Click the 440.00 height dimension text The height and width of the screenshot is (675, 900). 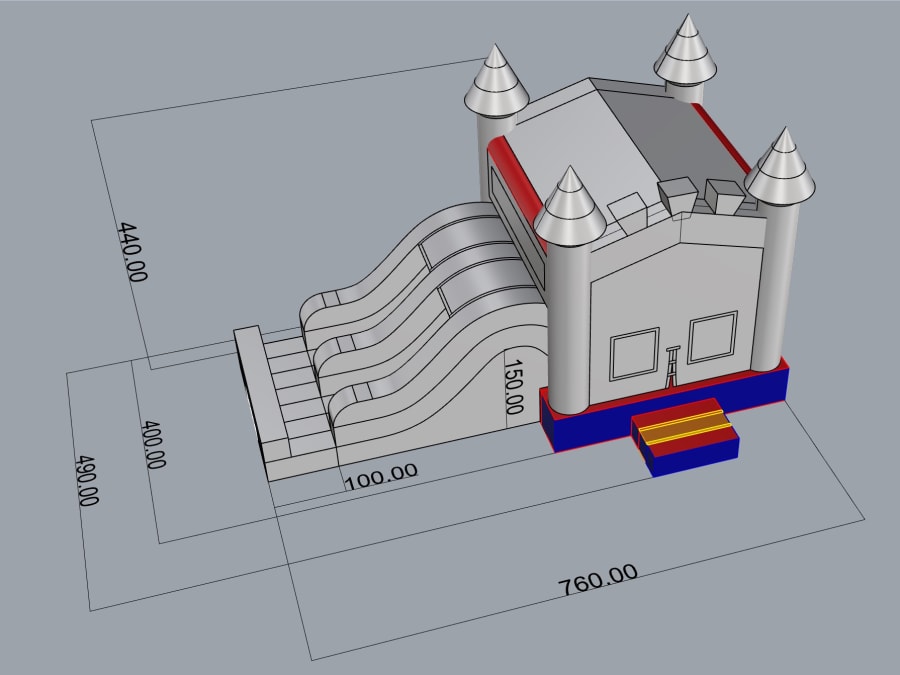click(x=132, y=251)
